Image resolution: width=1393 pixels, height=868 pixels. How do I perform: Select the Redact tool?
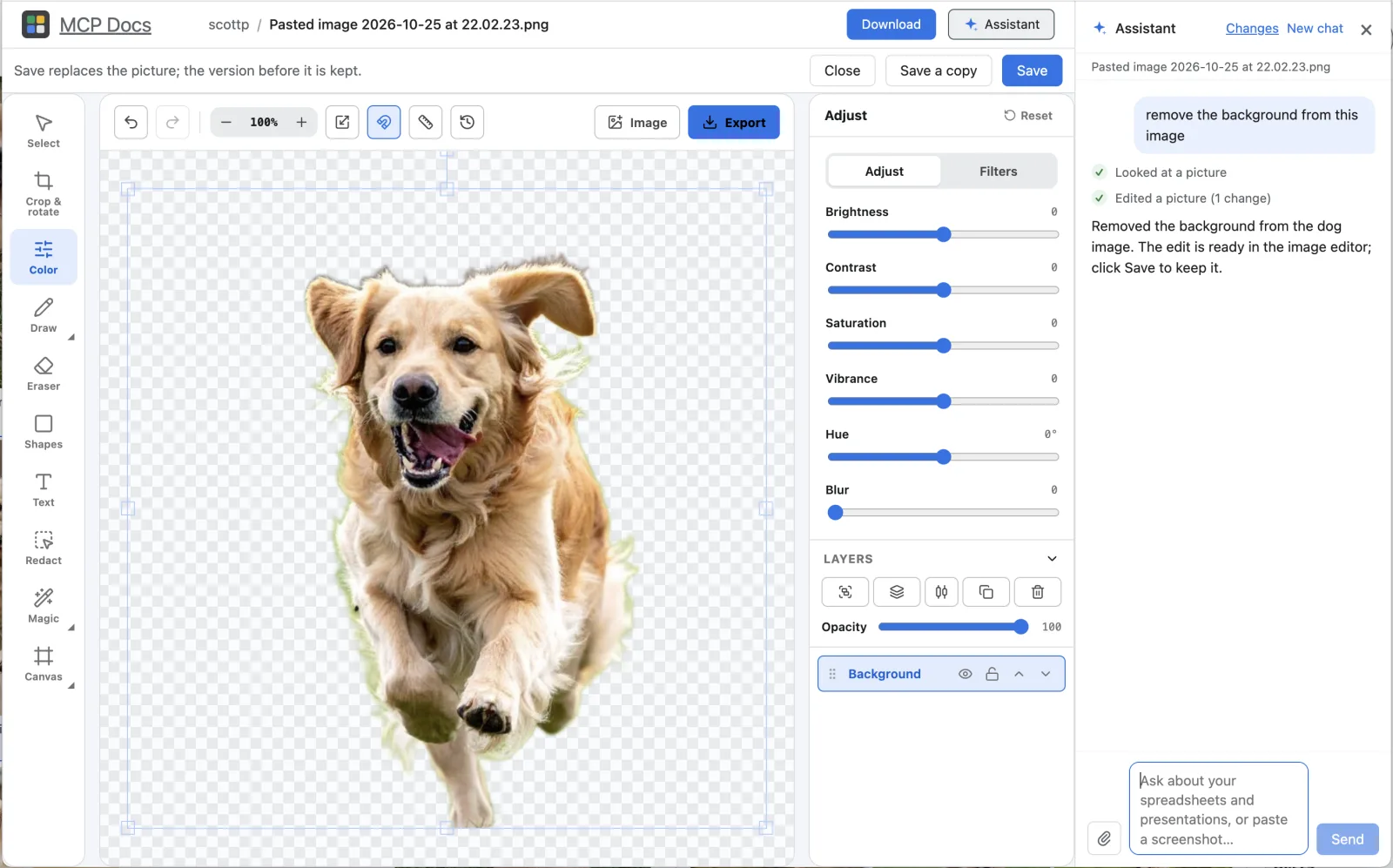point(44,548)
